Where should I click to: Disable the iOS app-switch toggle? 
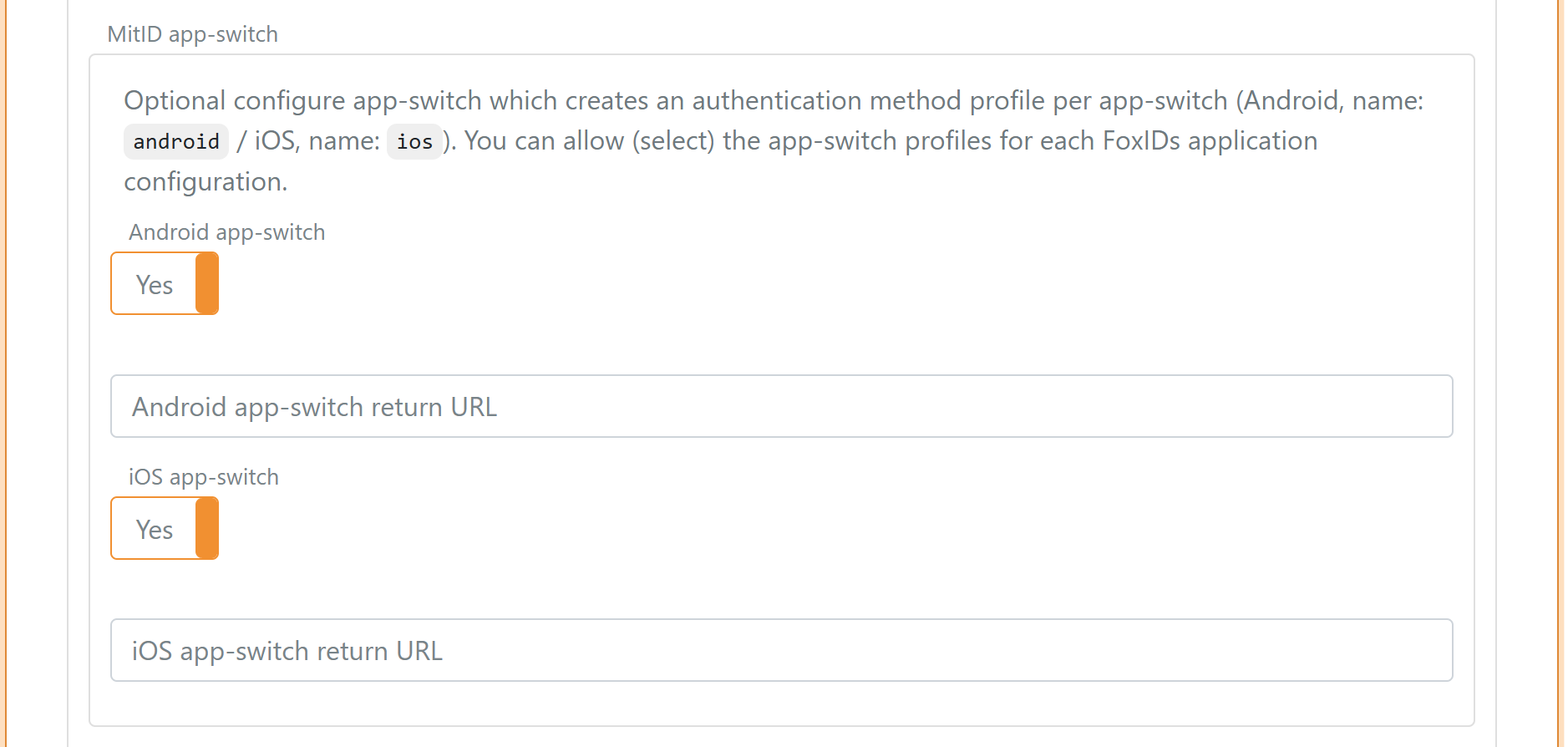pyautogui.click(x=164, y=528)
